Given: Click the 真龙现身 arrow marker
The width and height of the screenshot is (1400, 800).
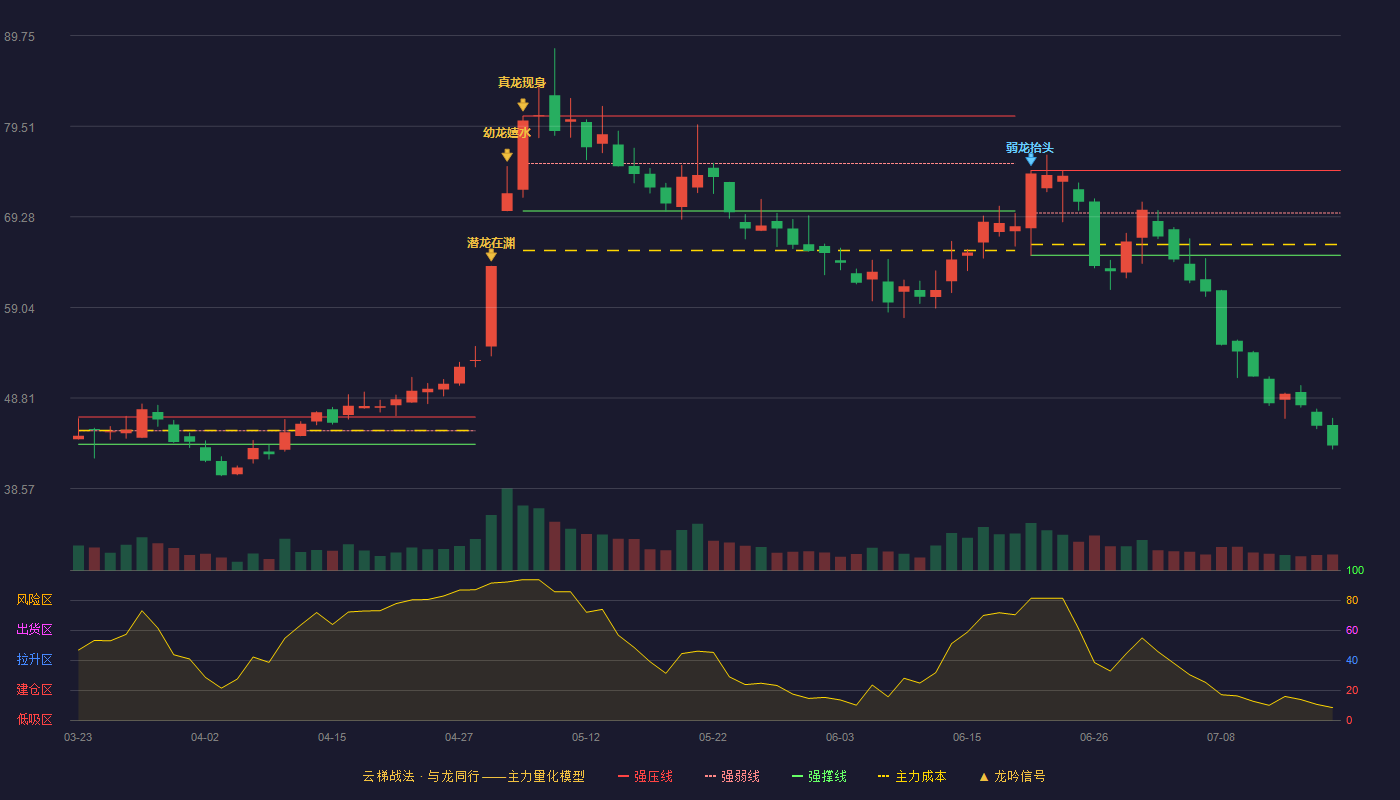Looking at the screenshot, I should pyautogui.click(x=523, y=105).
